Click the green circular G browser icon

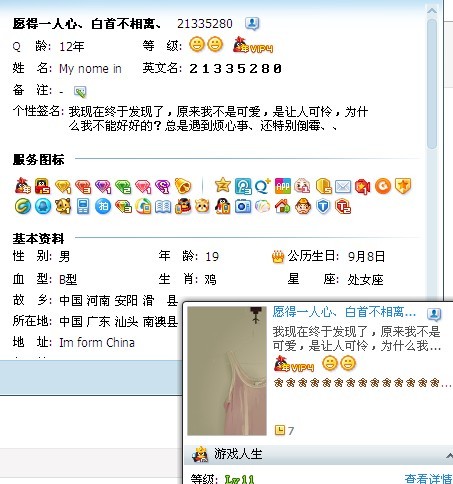(23, 206)
